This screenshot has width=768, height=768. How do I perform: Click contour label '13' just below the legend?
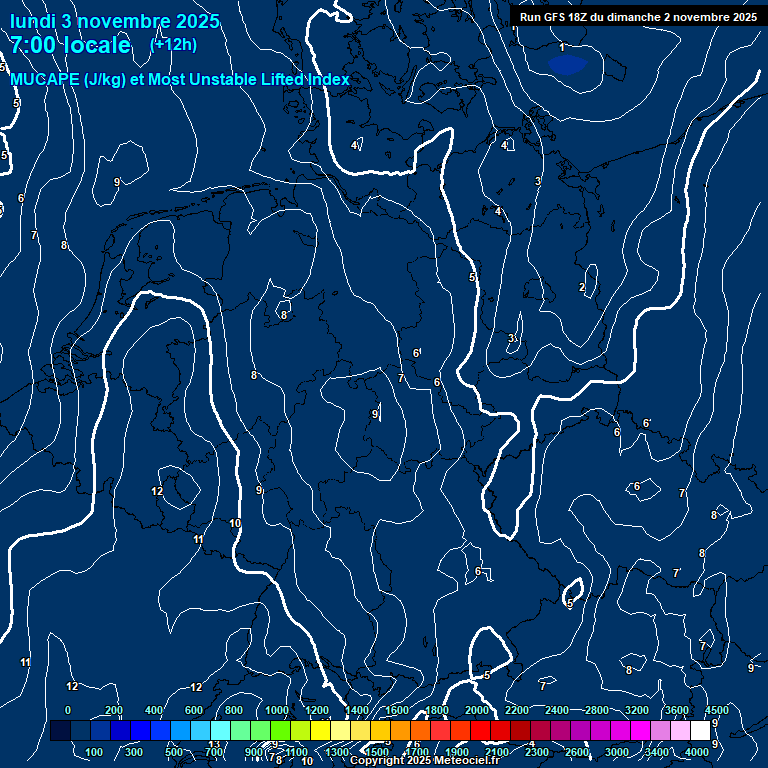214,744
